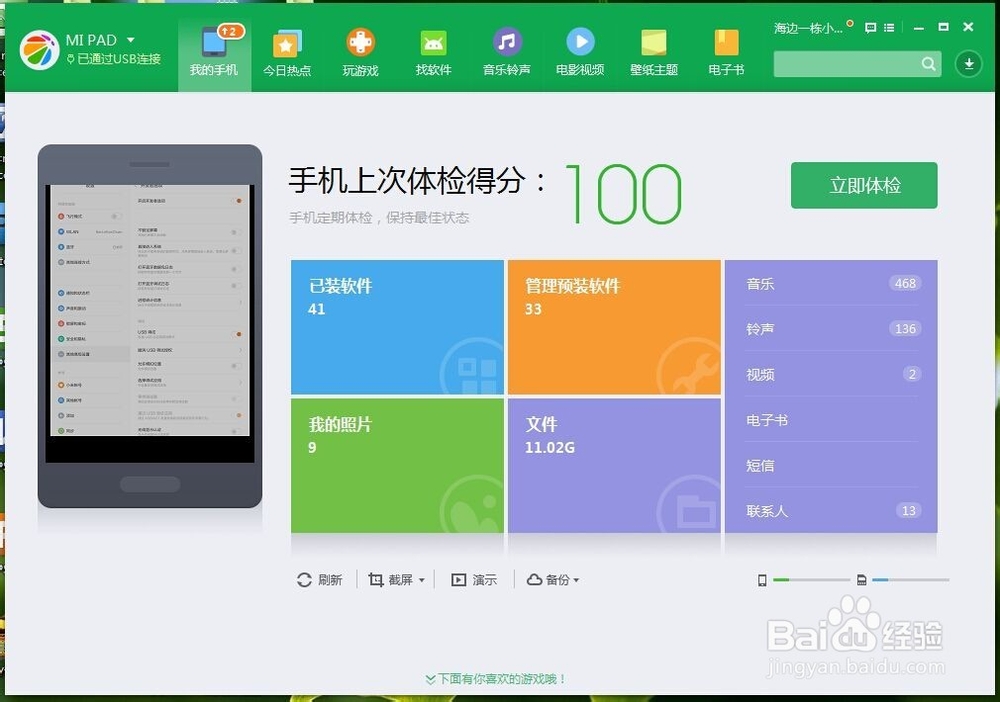Click the 备份 cloud backup icon
Screen dimensions: 1000x702
click(x=534, y=580)
